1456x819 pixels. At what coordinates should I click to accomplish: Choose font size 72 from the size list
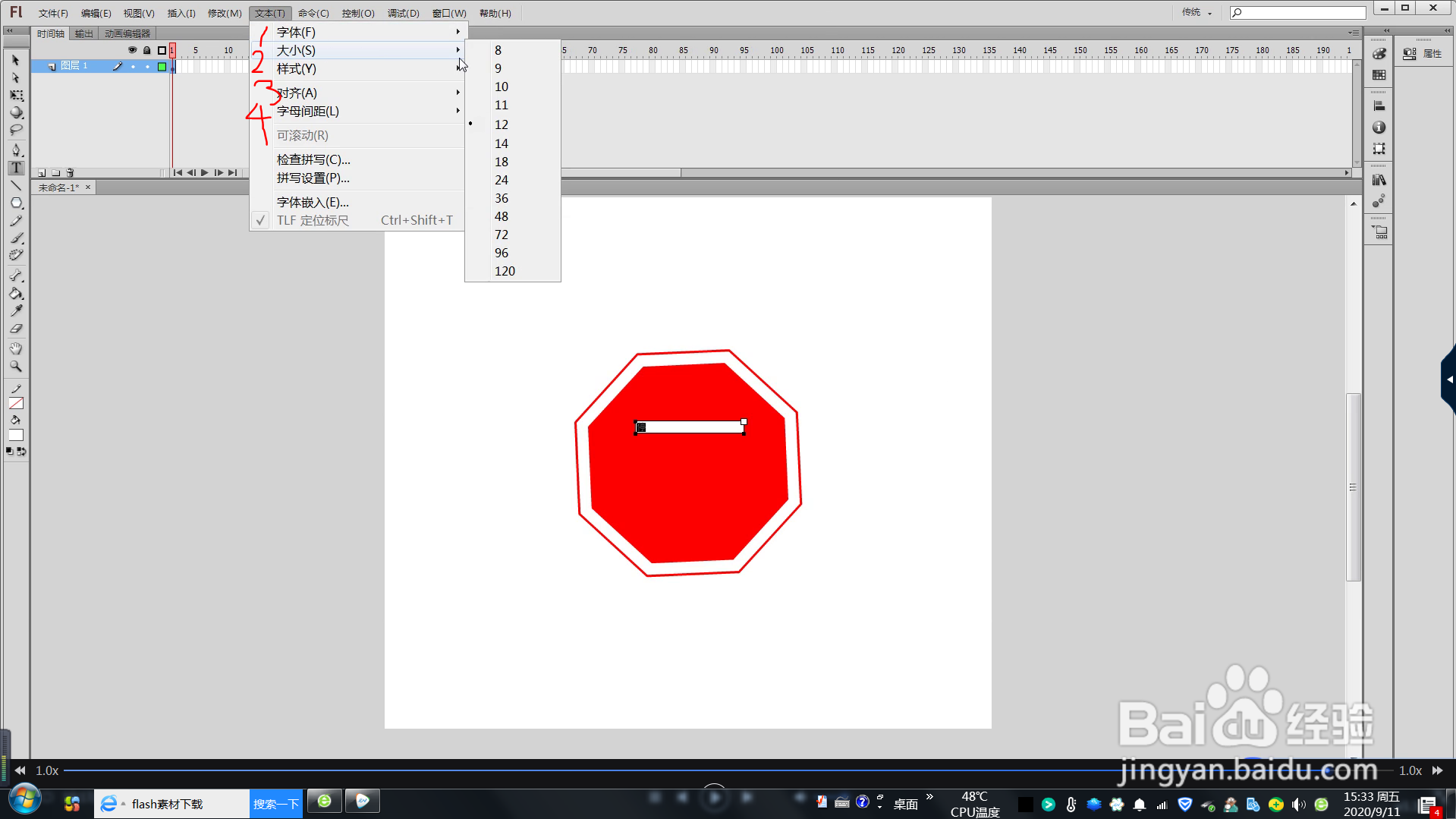pos(501,235)
